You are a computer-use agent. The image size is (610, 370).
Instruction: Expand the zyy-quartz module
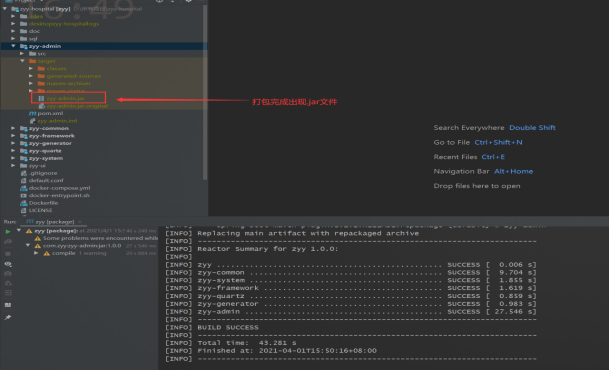[x=13, y=151]
